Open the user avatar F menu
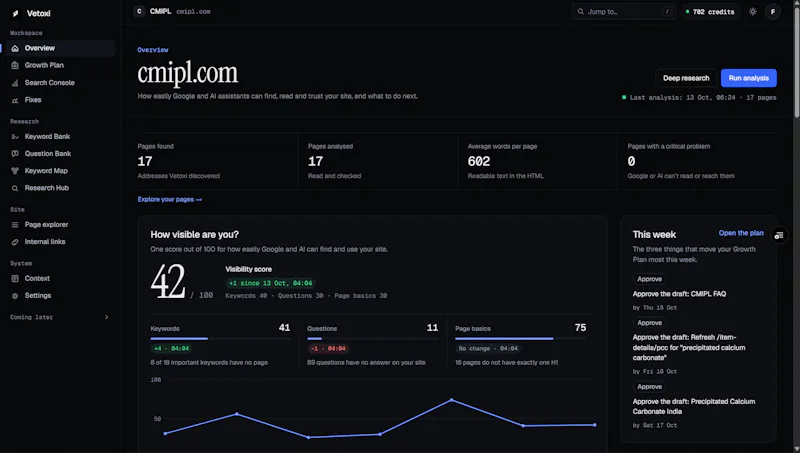800x453 pixels. click(x=773, y=11)
